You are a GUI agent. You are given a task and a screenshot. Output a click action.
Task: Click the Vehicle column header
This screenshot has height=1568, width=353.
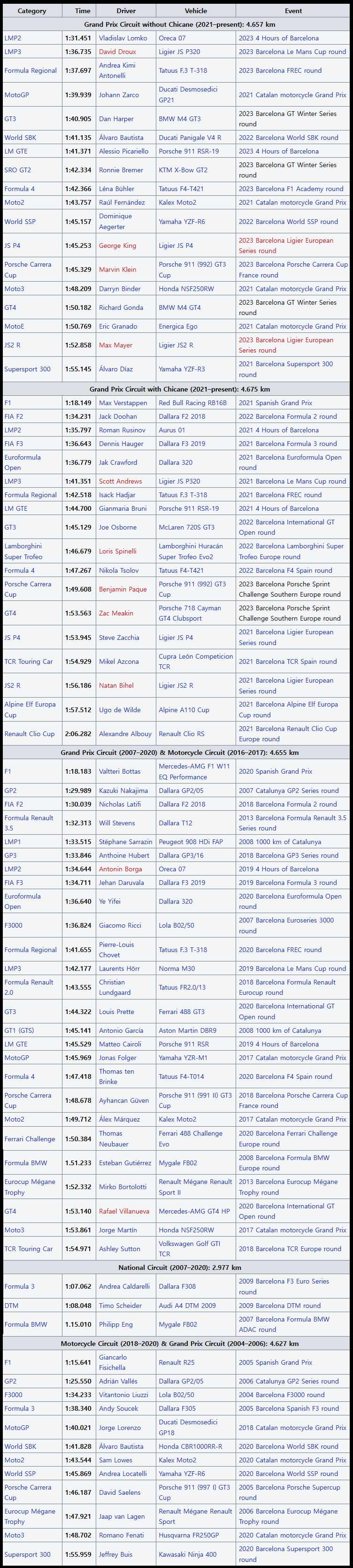tap(196, 11)
